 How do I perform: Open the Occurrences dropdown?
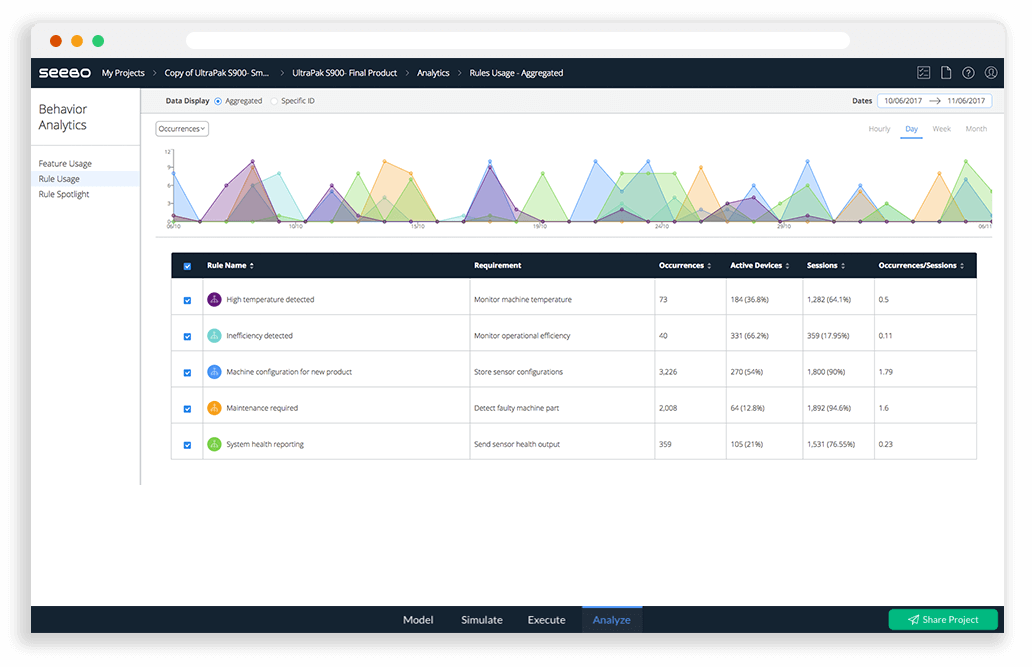pos(182,129)
